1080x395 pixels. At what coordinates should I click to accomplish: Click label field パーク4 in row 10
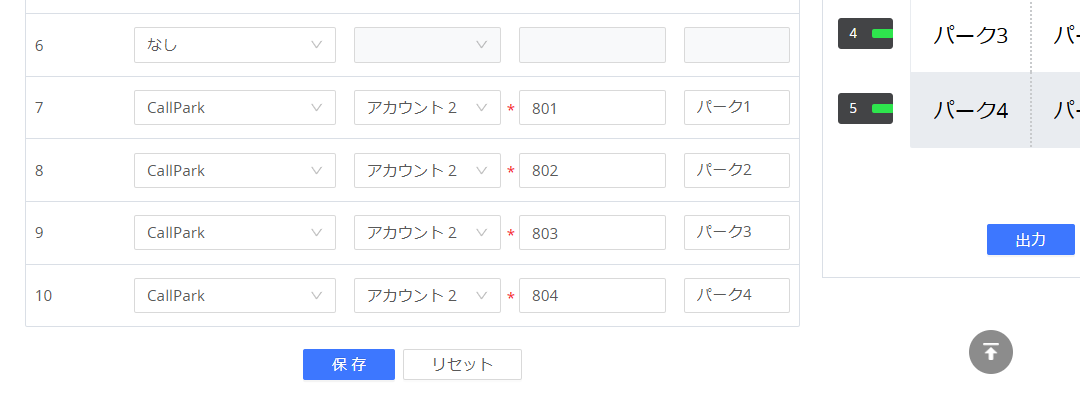[x=736, y=296]
